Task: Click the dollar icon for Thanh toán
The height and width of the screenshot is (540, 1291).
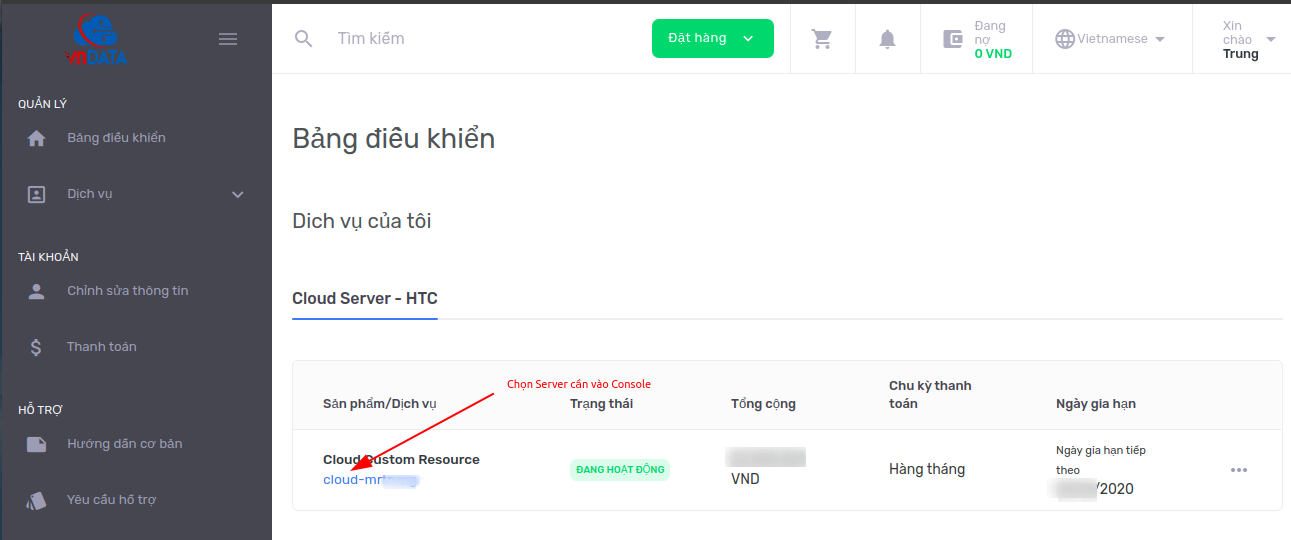Action: coord(37,348)
